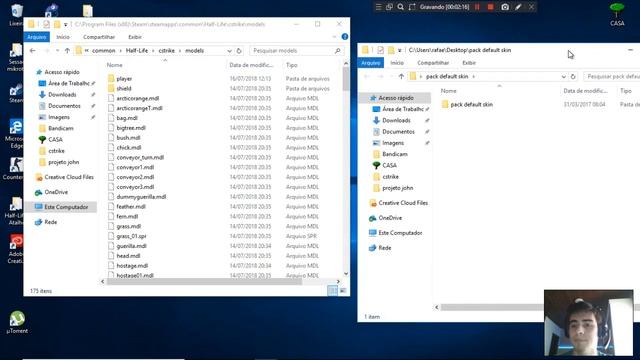This screenshot has width=640, height=360.
Task: Open Bandicam folder in models window sidebar
Action: pyautogui.click(x=60, y=128)
